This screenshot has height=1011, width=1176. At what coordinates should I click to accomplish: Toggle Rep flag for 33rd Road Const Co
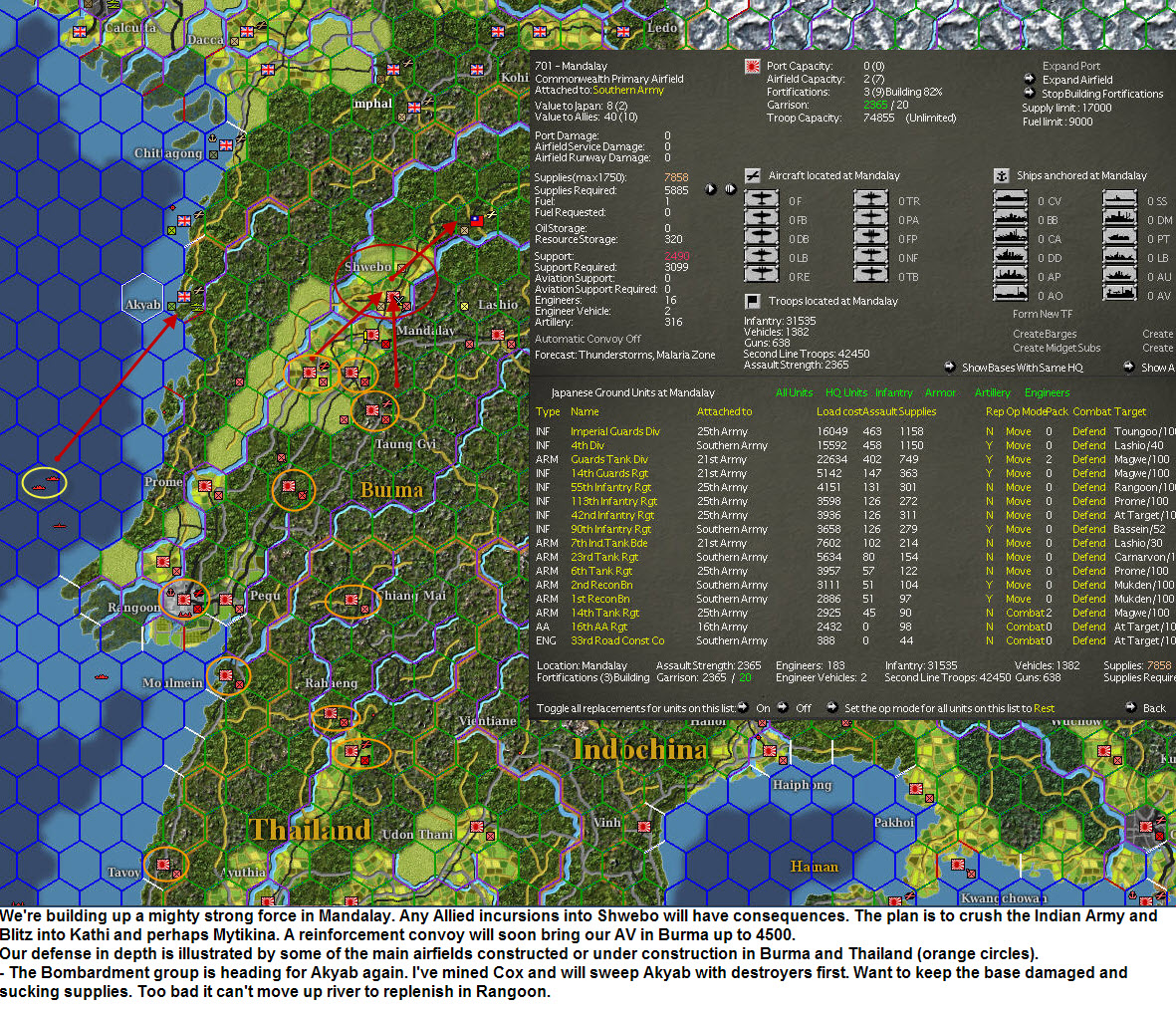click(989, 640)
